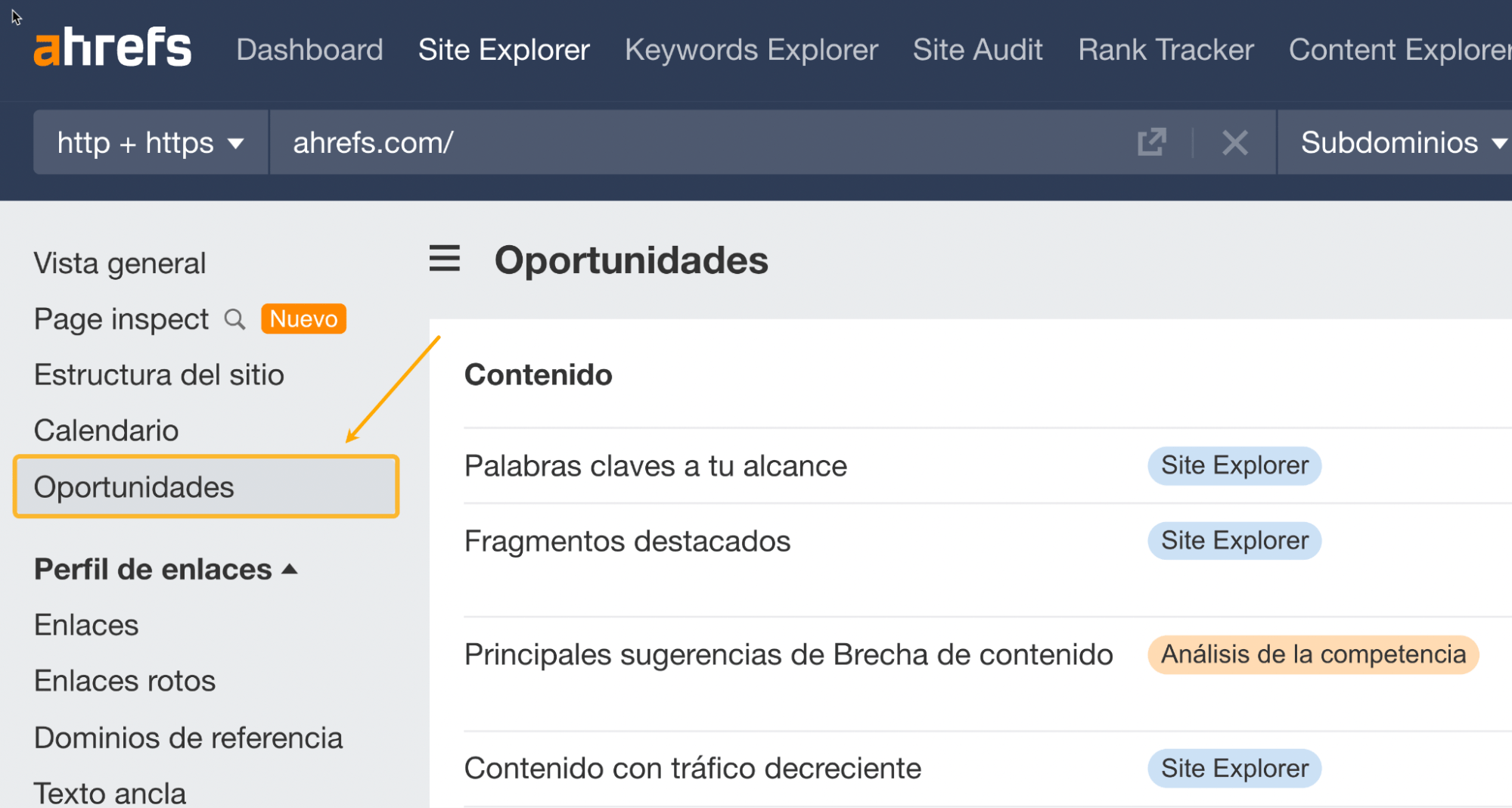Go to Dominios de referencia
The width and height of the screenshot is (1512, 808).
tap(188, 738)
